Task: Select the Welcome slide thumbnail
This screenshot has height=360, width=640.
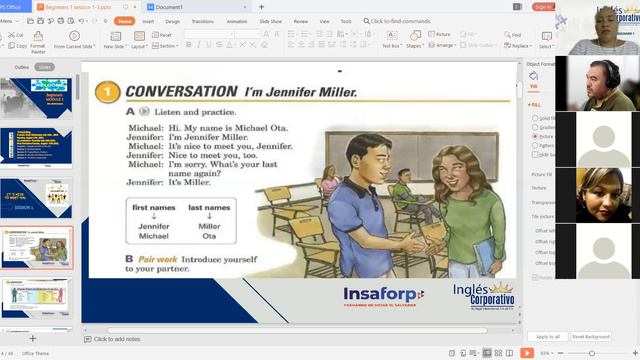Action: coord(36,98)
